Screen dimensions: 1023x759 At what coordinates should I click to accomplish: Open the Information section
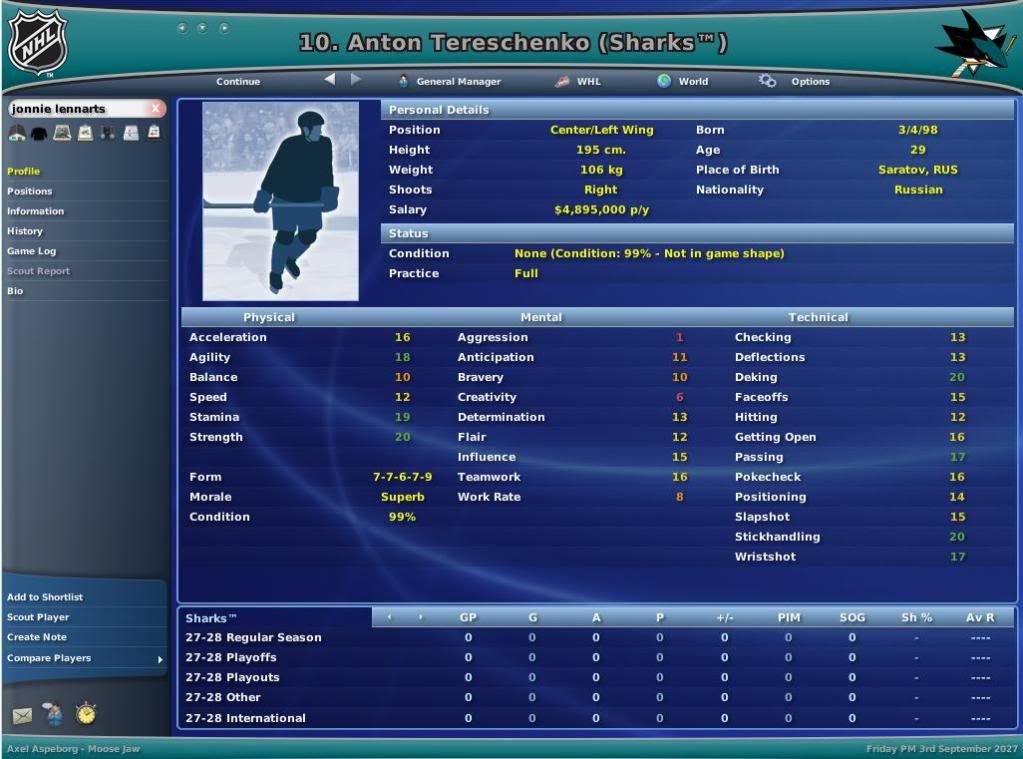tap(35, 211)
